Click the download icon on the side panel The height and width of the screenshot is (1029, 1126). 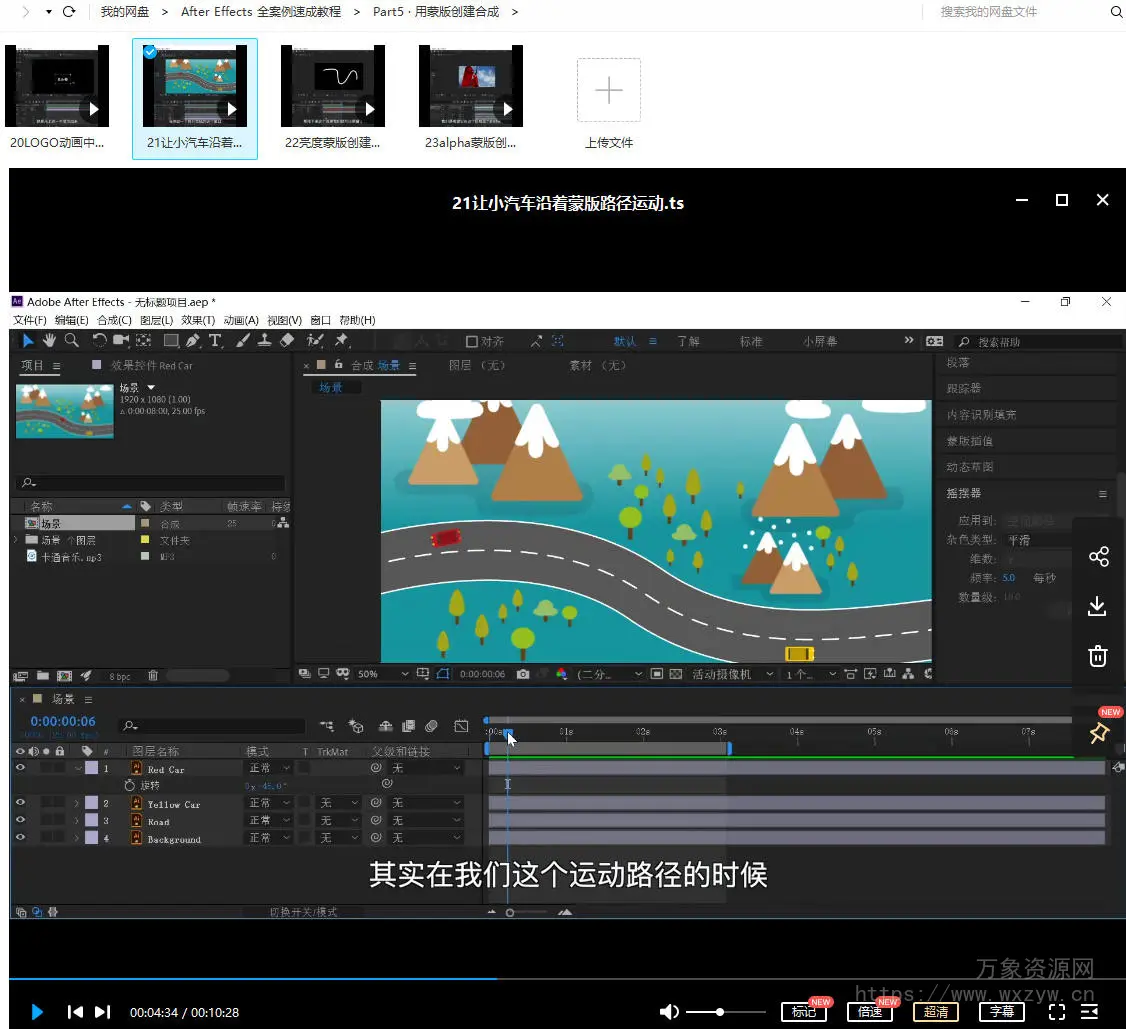tap(1098, 606)
